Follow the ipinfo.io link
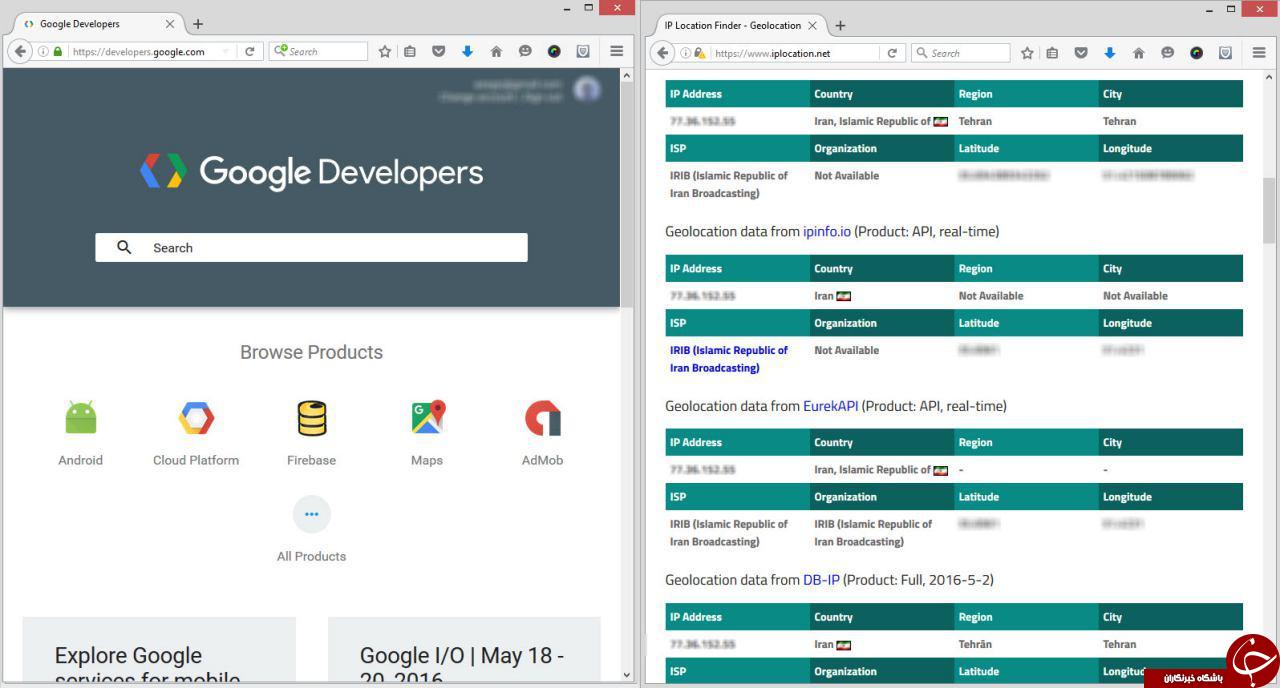 pyautogui.click(x=826, y=231)
